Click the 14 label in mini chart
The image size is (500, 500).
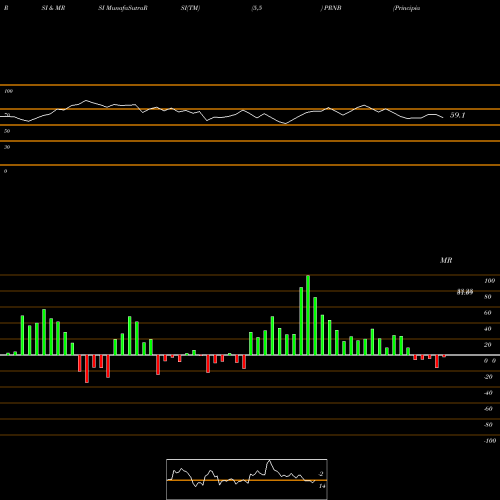coord(322,486)
